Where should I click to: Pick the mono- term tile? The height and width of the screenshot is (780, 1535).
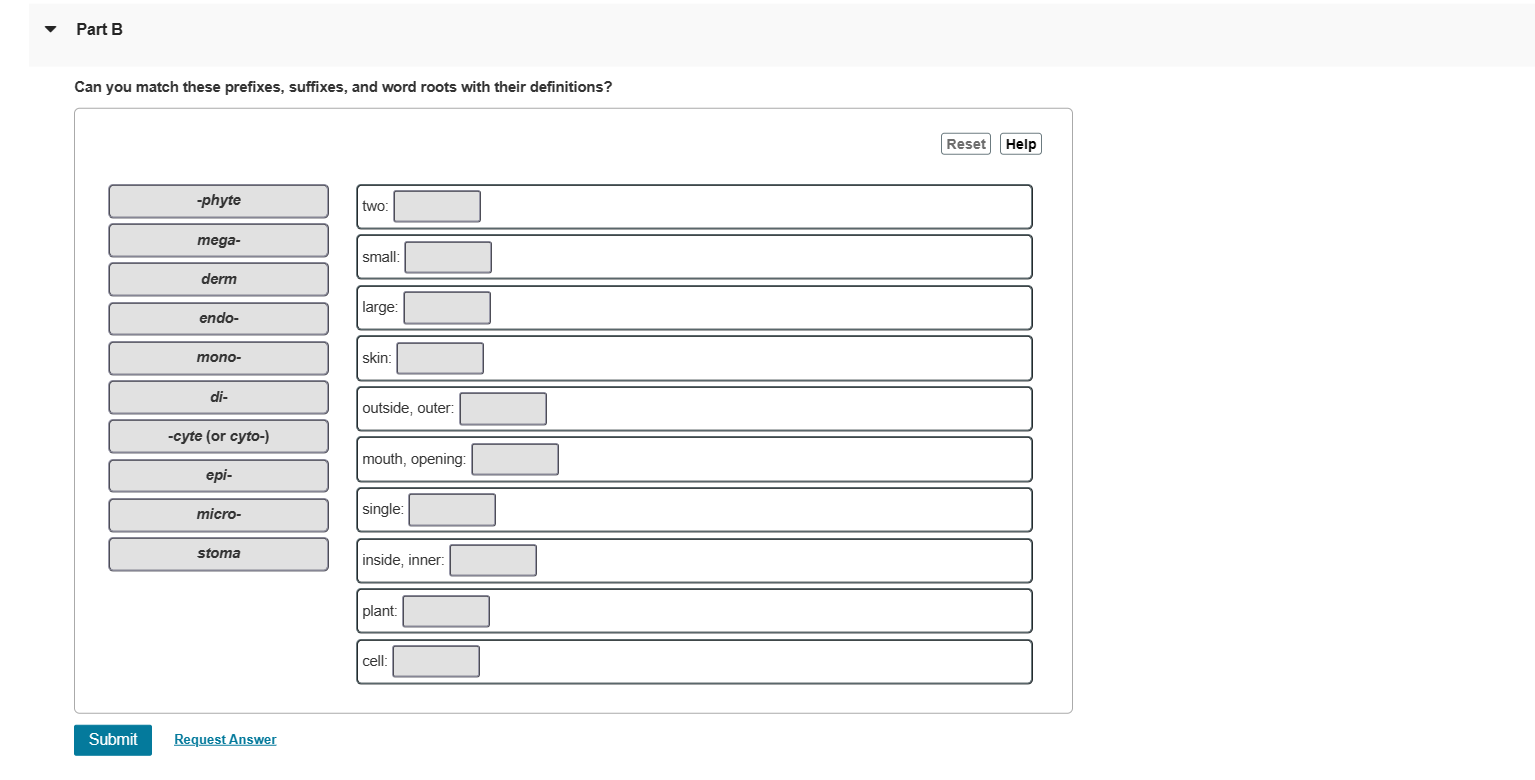(219, 358)
